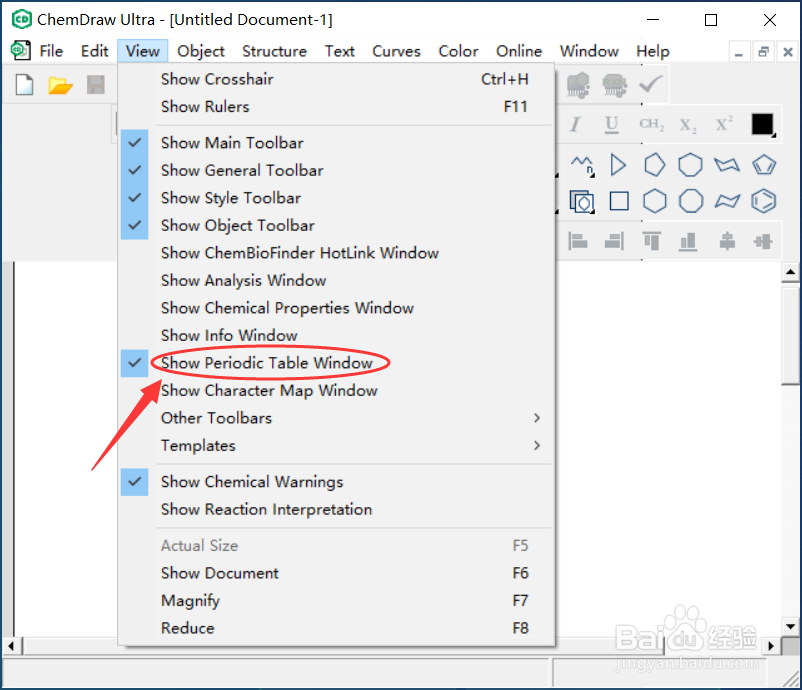Screen dimensions: 802x690
Task: Choose Show Info Window
Action: (337, 336)
